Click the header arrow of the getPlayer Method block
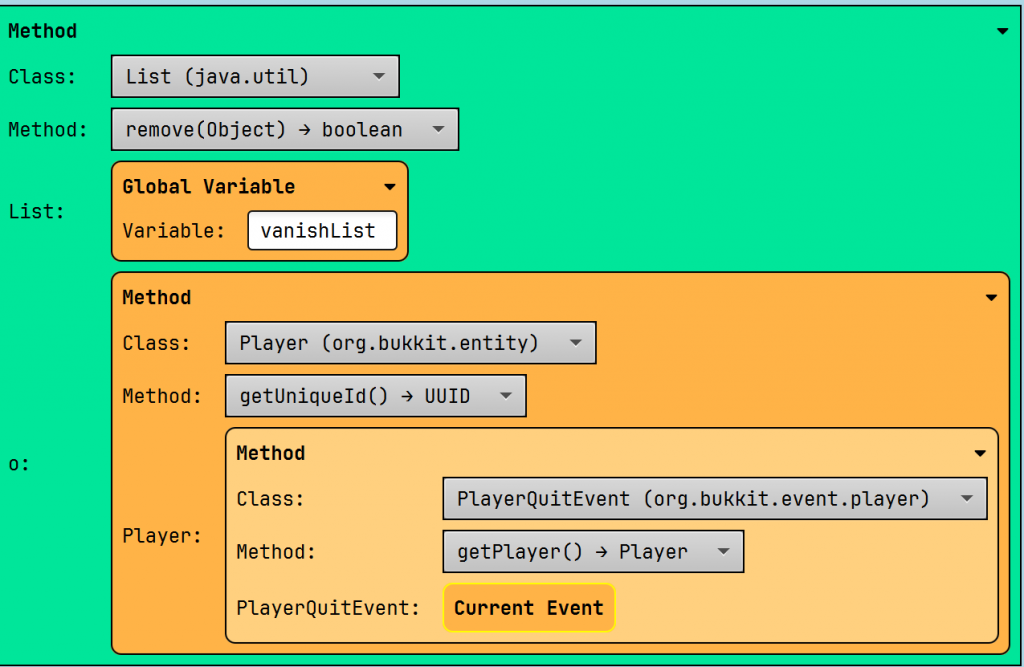This screenshot has width=1024, height=667. [980, 454]
